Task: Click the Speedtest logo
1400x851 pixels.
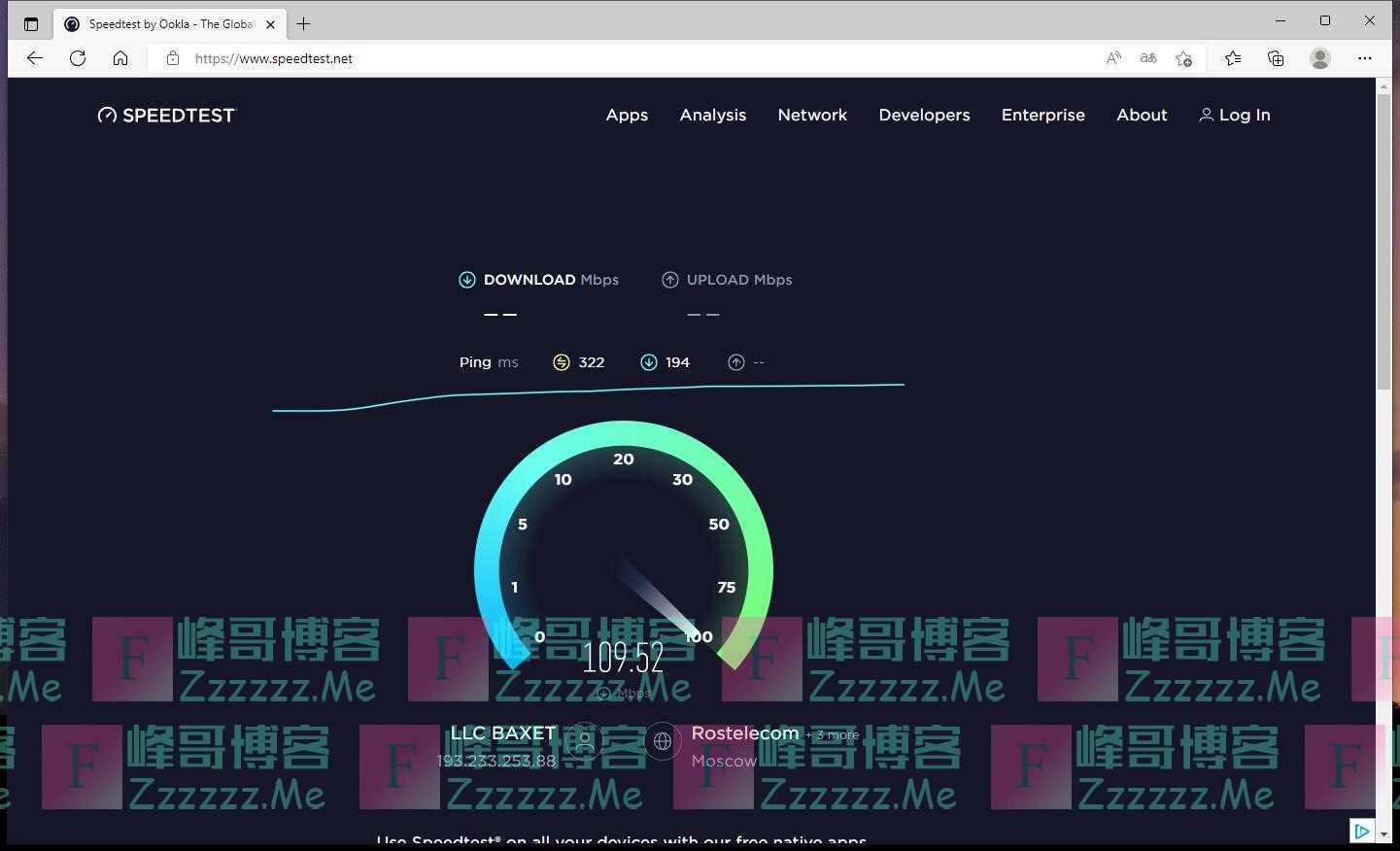Action: pos(166,116)
